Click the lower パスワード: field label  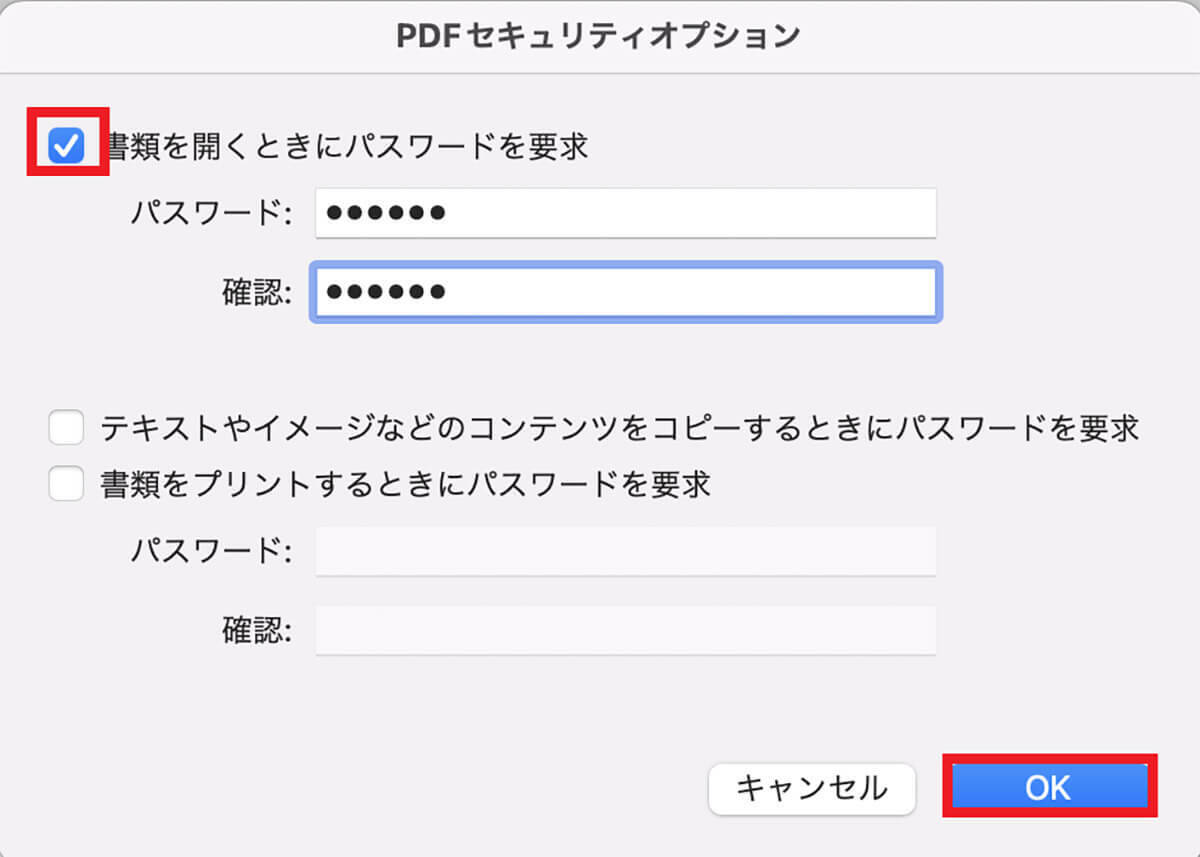click(x=211, y=551)
